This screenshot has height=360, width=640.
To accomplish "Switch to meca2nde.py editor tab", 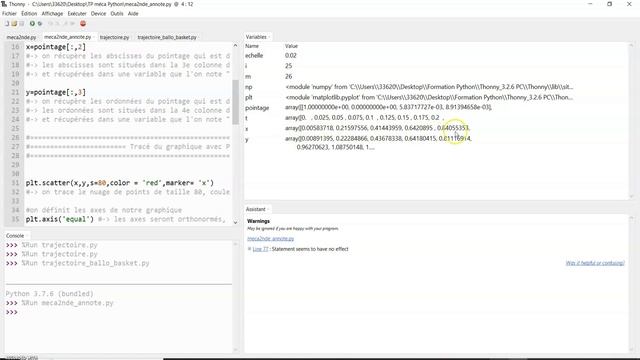I will coord(21,37).
